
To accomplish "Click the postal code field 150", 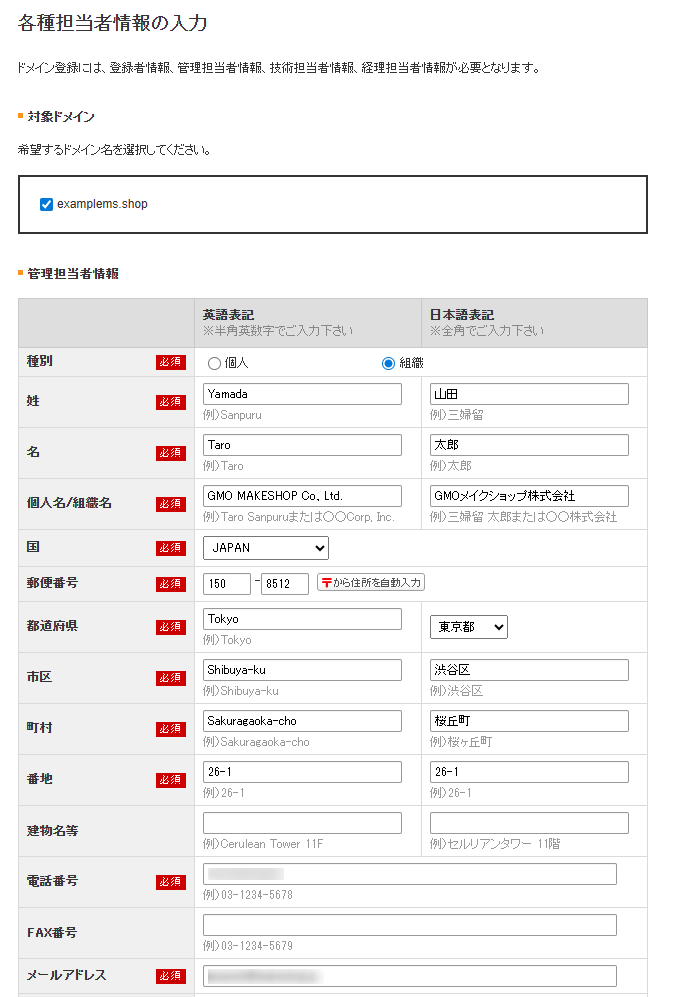I will 226,584.
